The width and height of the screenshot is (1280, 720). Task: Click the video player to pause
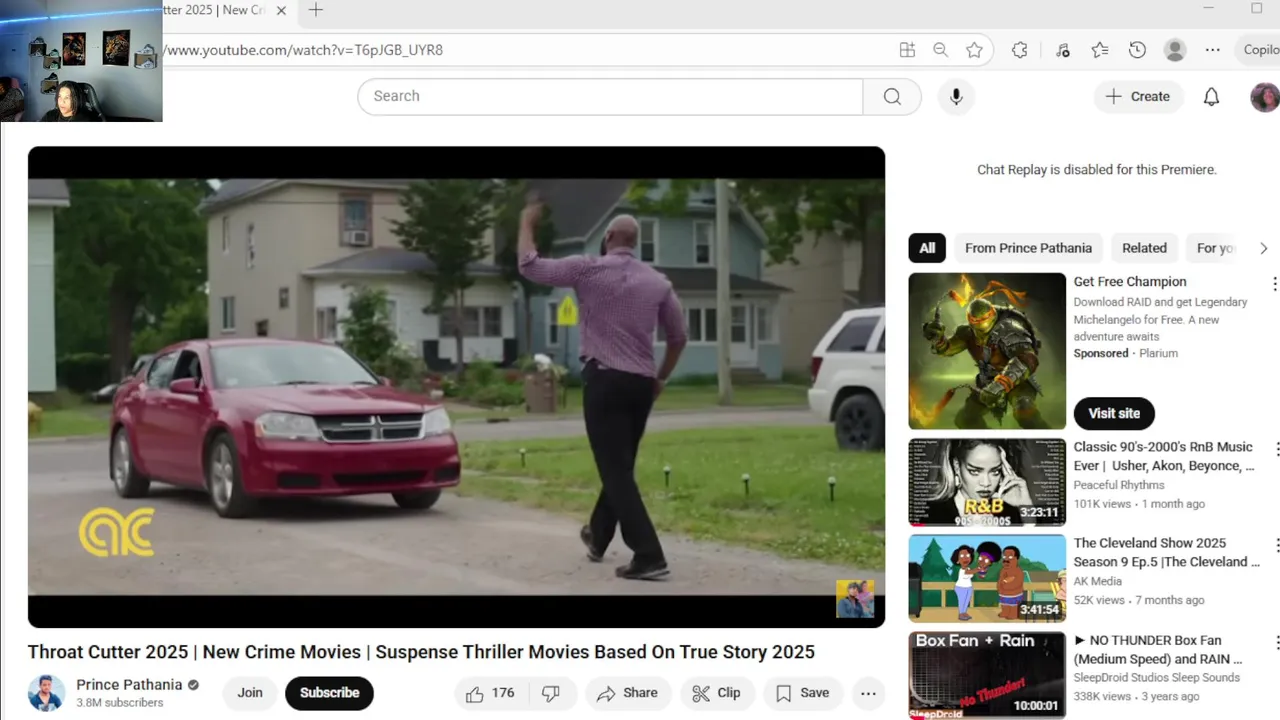456,387
